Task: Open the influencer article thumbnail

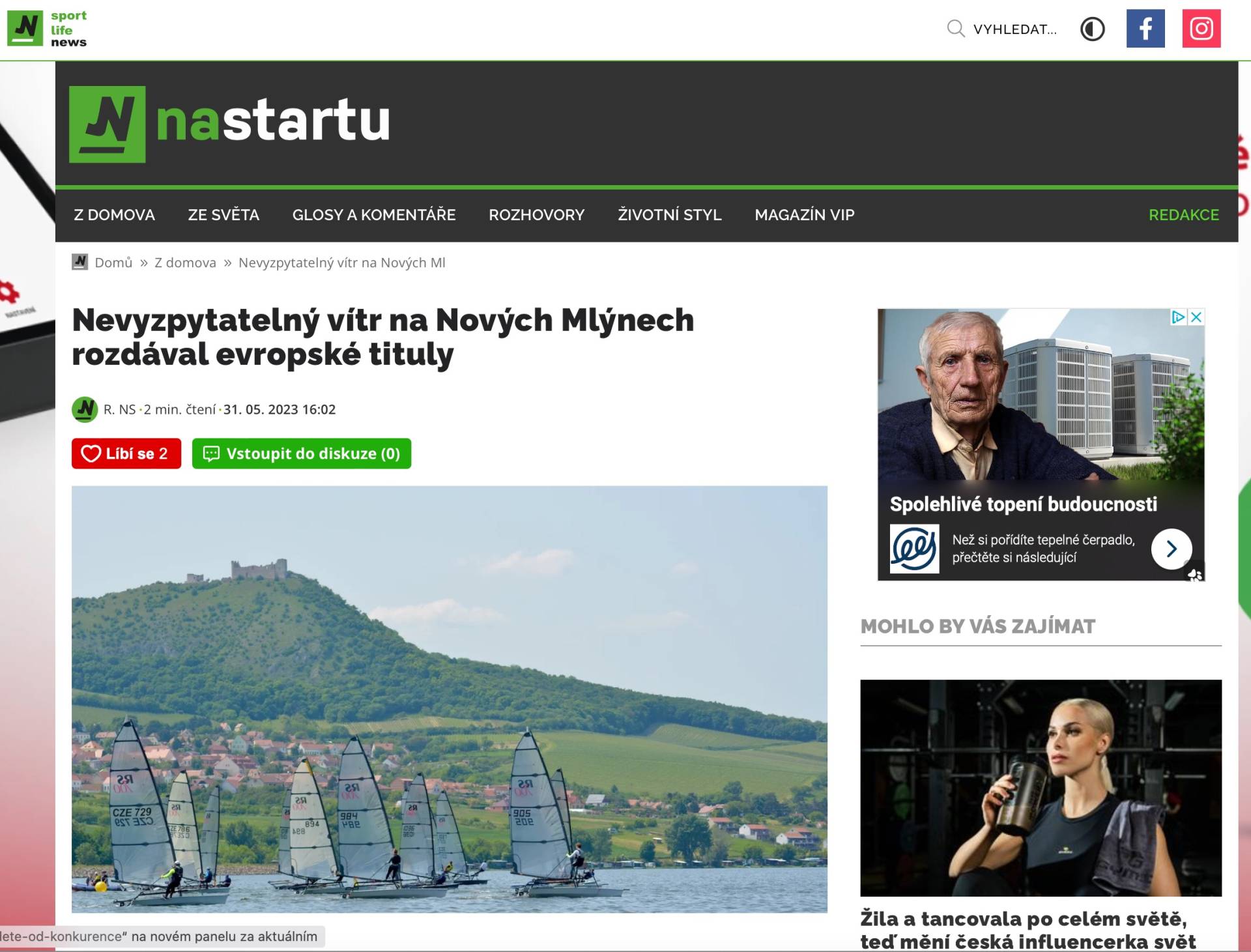Action: pos(1041,788)
